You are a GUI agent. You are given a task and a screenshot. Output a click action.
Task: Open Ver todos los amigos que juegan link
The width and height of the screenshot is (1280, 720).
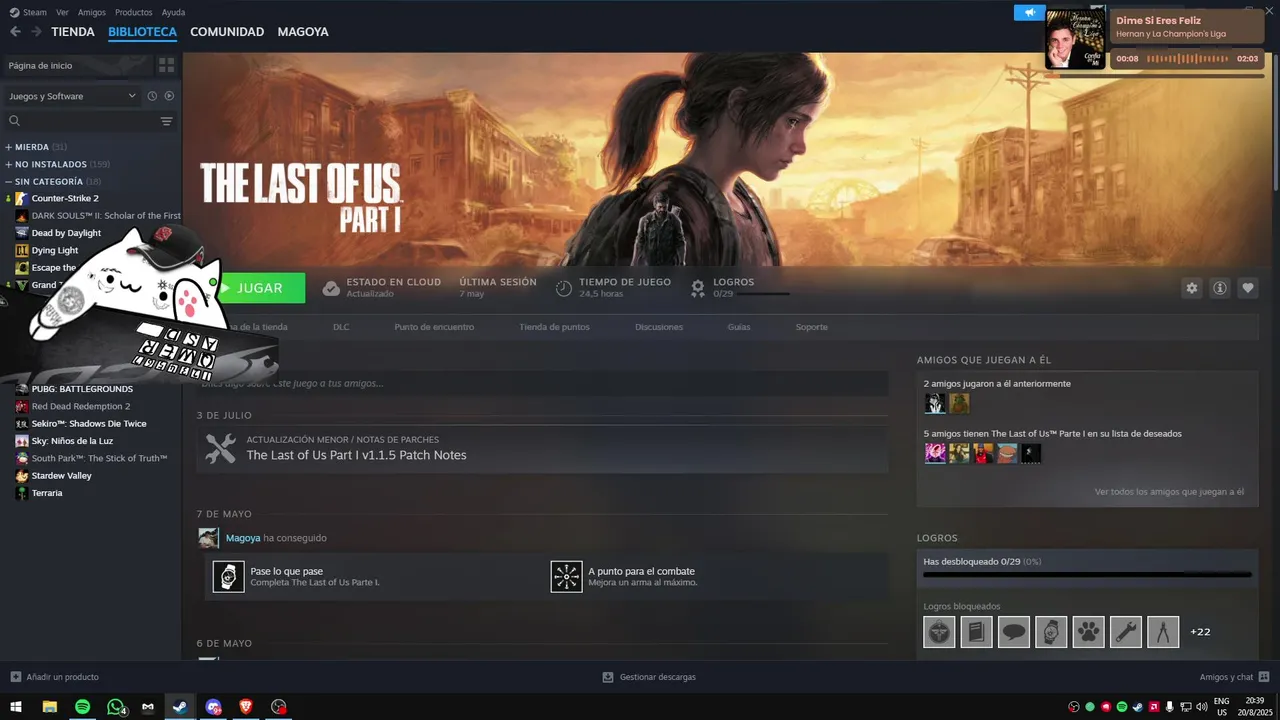(1169, 492)
